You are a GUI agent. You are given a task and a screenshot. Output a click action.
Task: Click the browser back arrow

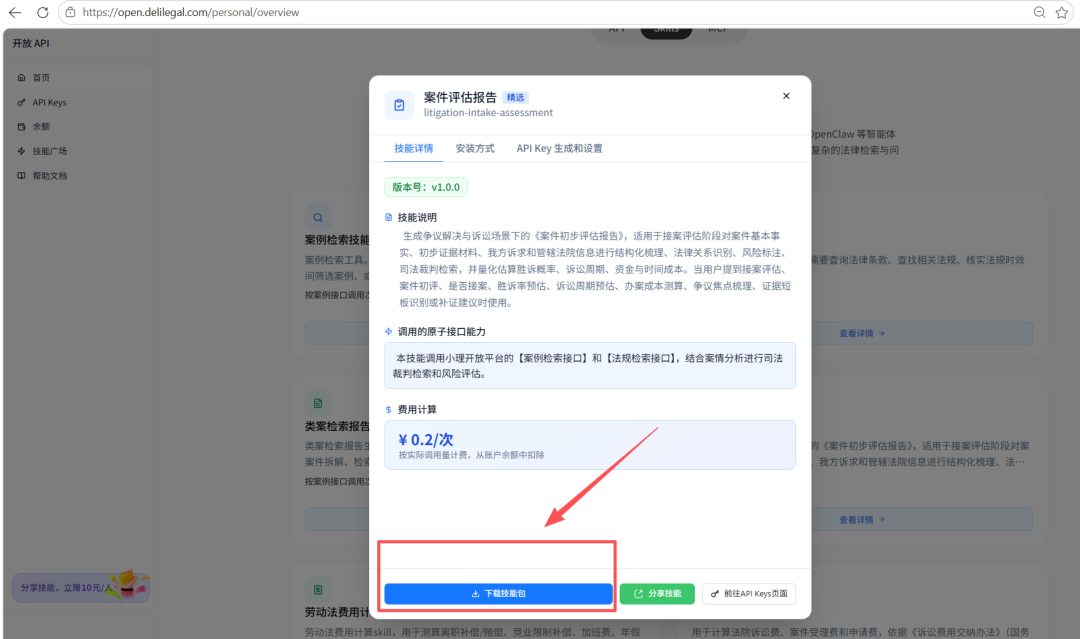pyautogui.click(x=14, y=12)
